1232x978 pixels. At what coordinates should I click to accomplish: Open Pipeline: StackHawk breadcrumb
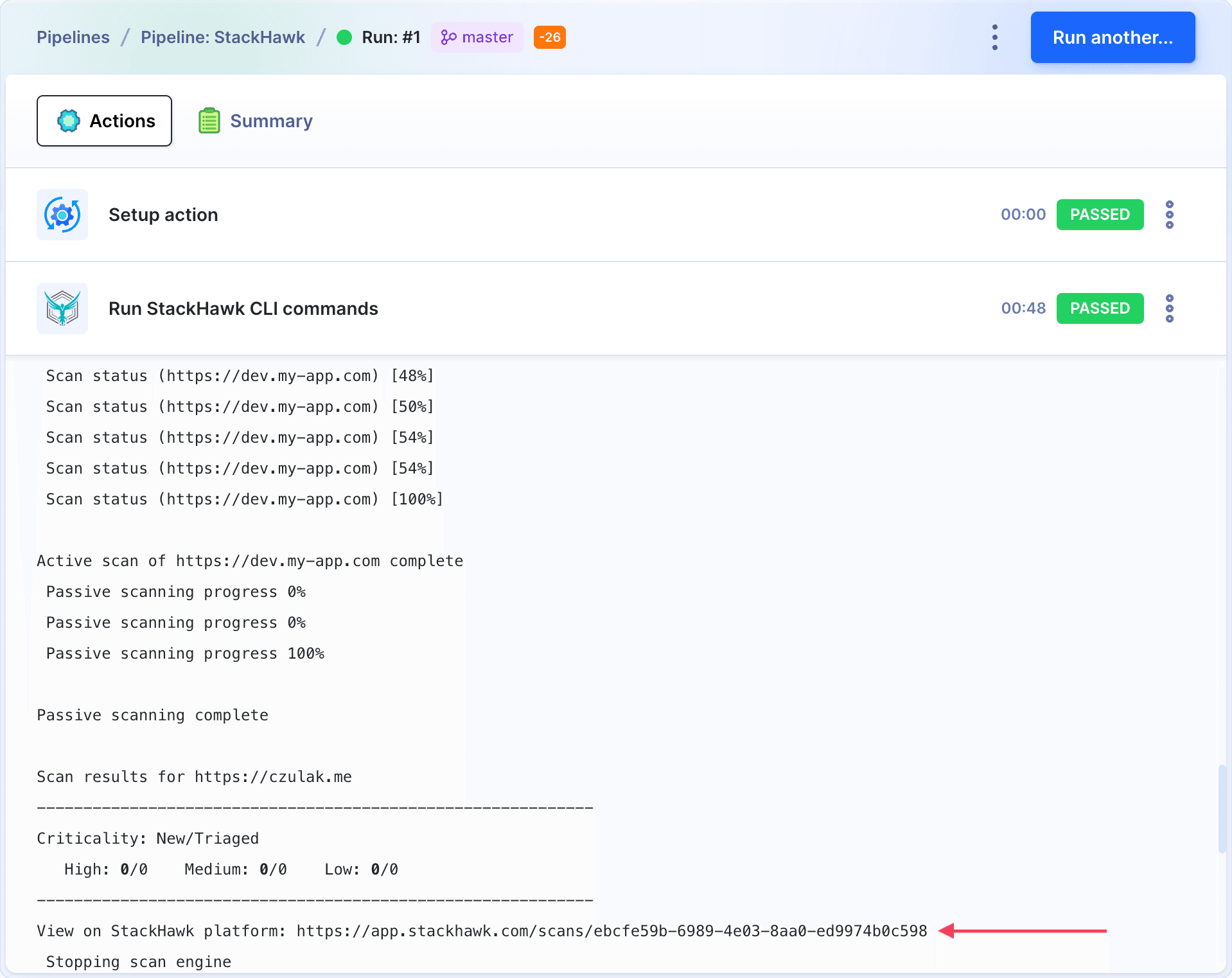223,37
